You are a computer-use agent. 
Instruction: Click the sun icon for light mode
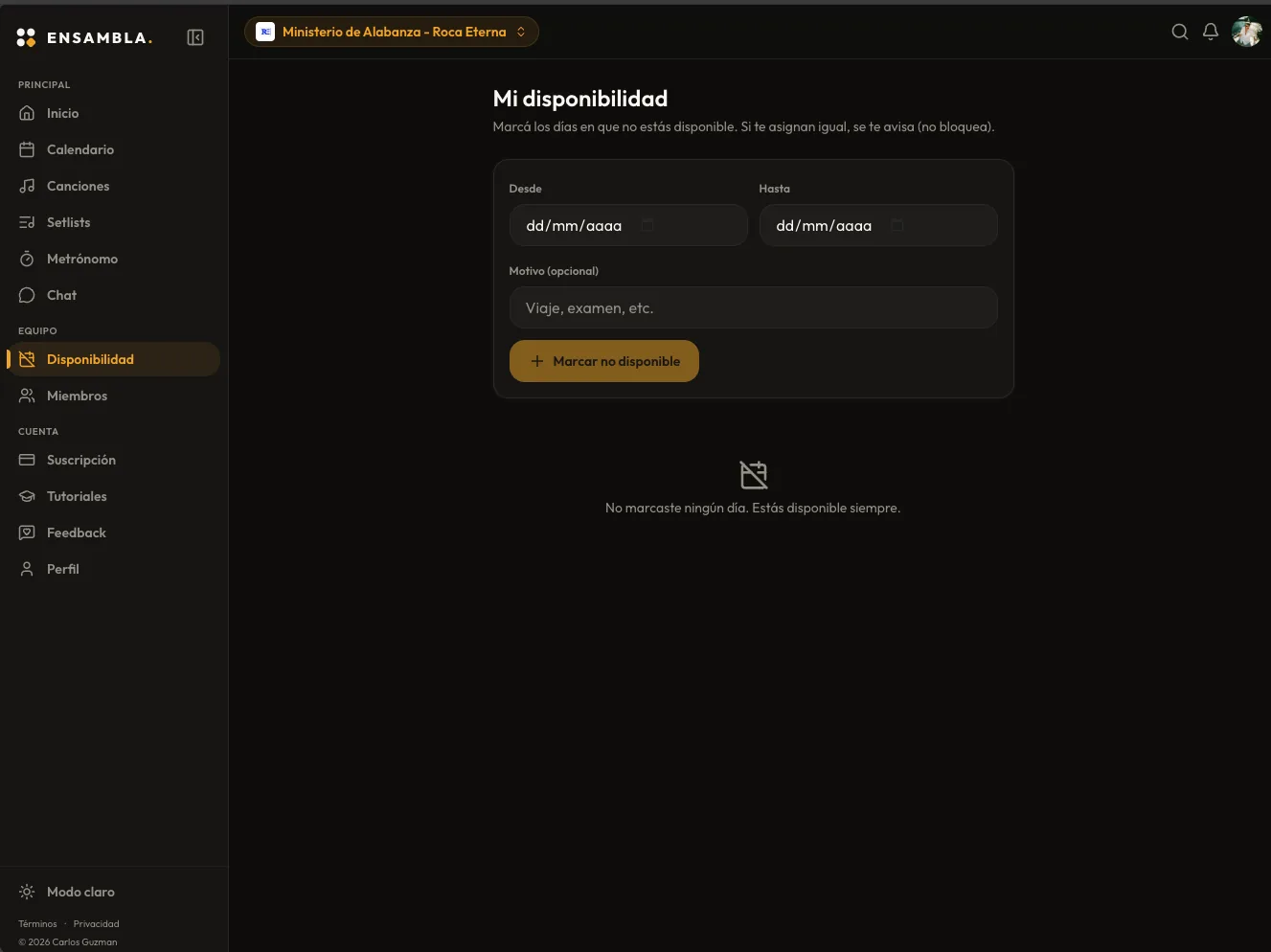(27, 892)
